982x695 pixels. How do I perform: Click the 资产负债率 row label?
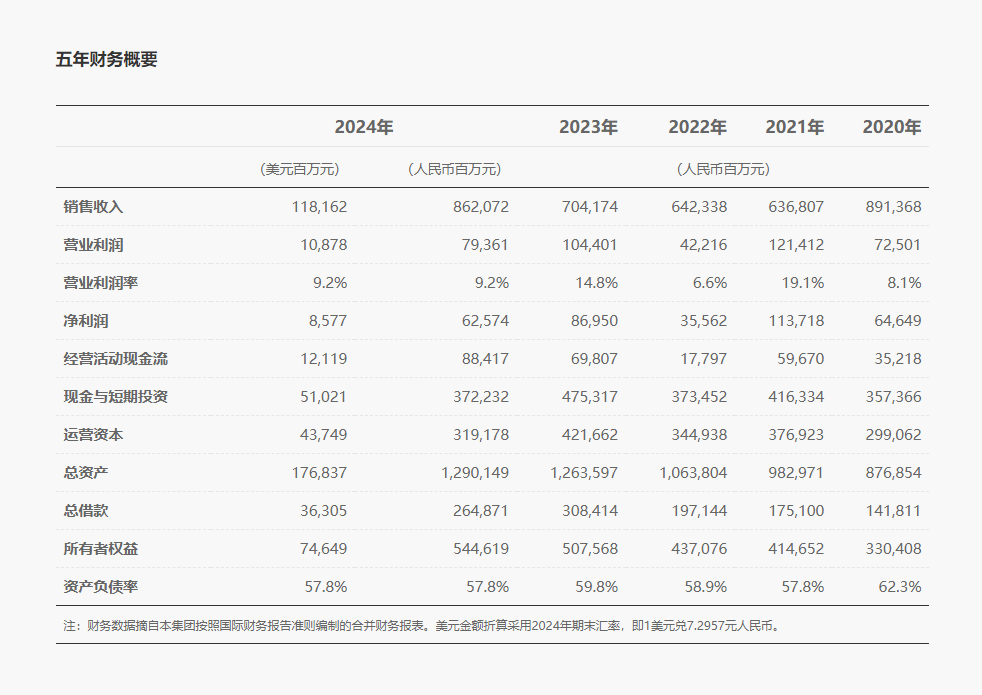(x=101, y=587)
